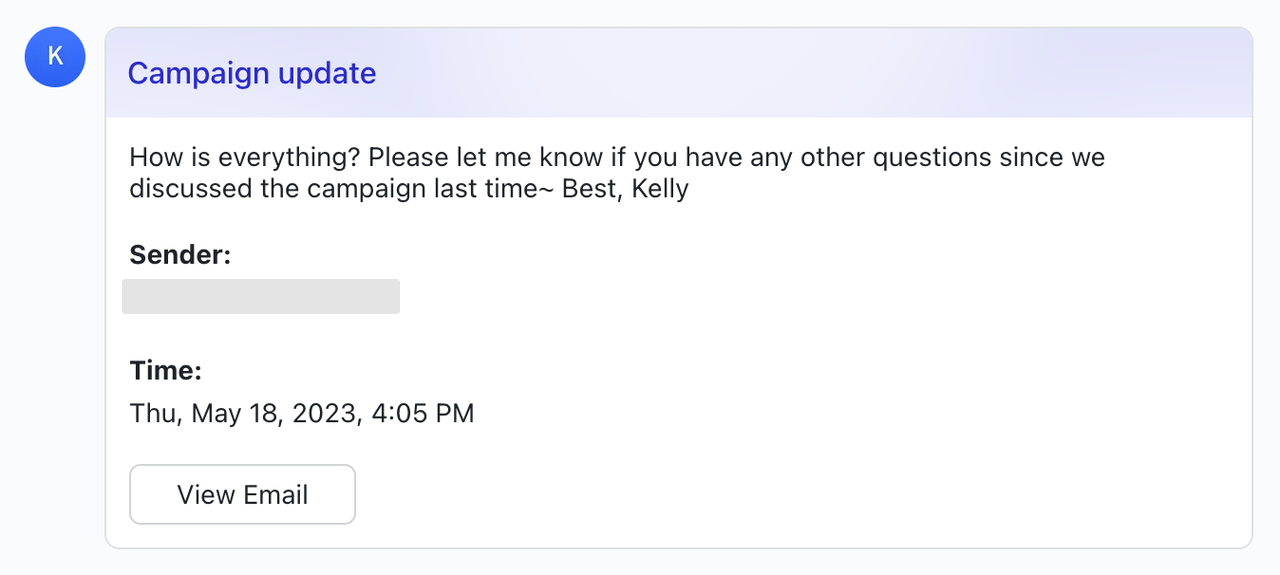This screenshot has height=575, width=1280.
Task: Click the word 'Campaign' in the header
Action: click(x=200, y=73)
